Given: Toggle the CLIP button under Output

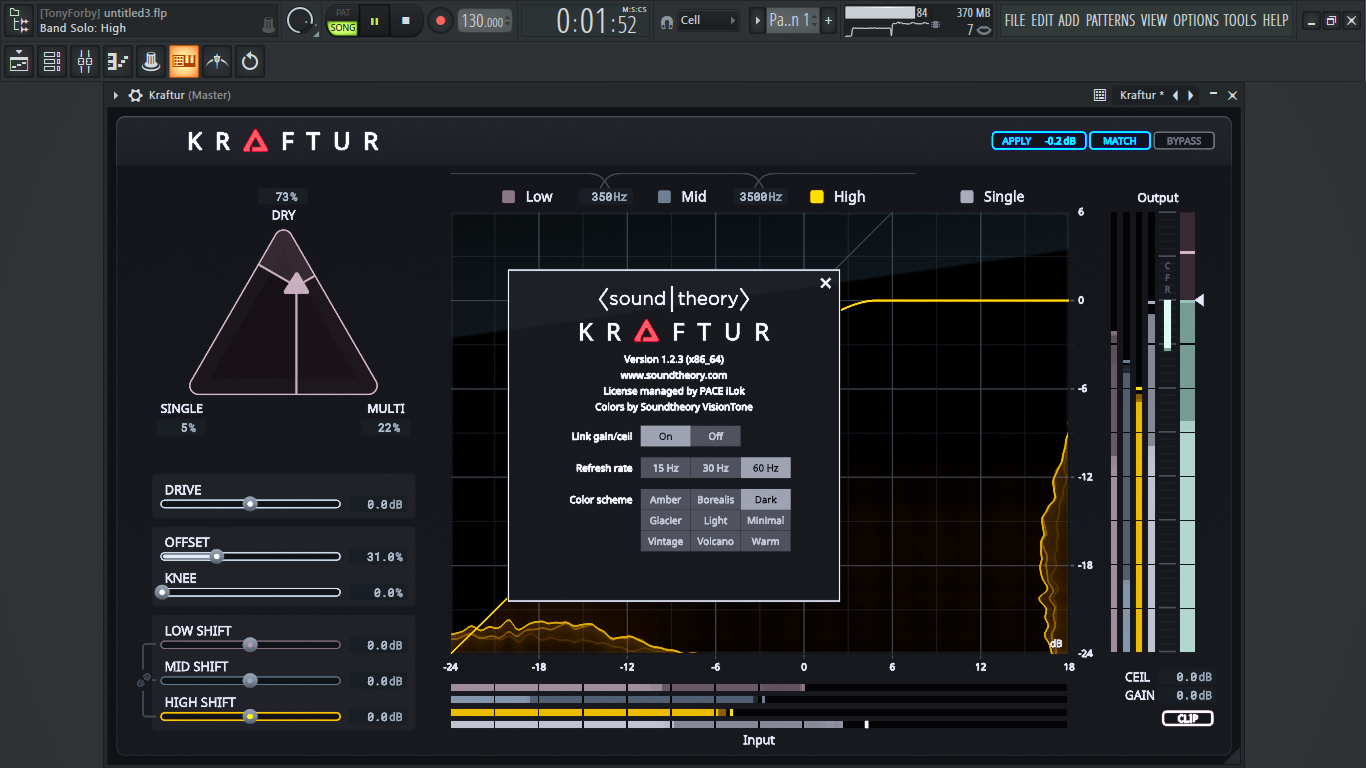Looking at the screenshot, I should (1187, 718).
